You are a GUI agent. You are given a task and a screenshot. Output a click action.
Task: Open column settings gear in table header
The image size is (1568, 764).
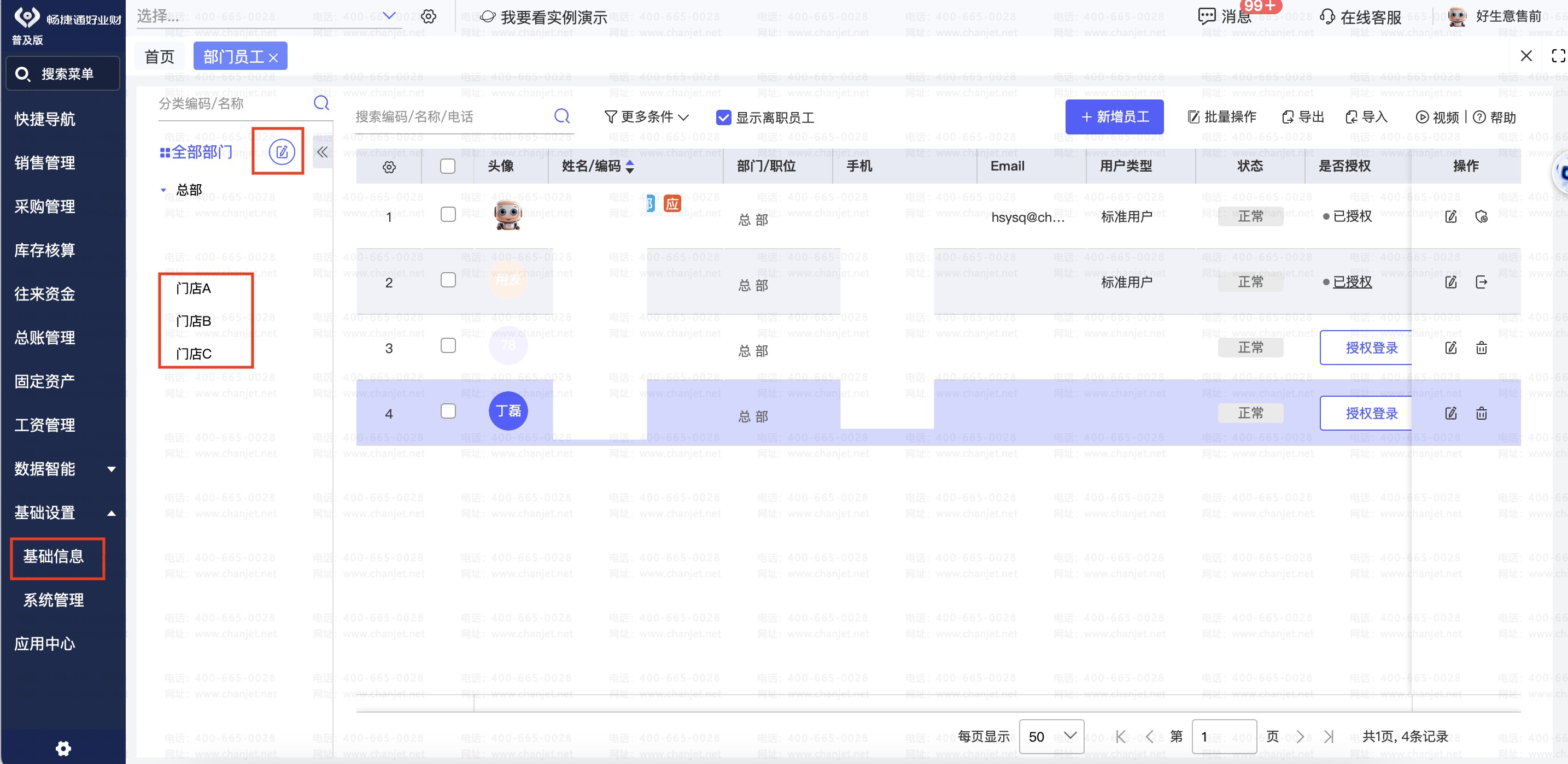tap(389, 167)
